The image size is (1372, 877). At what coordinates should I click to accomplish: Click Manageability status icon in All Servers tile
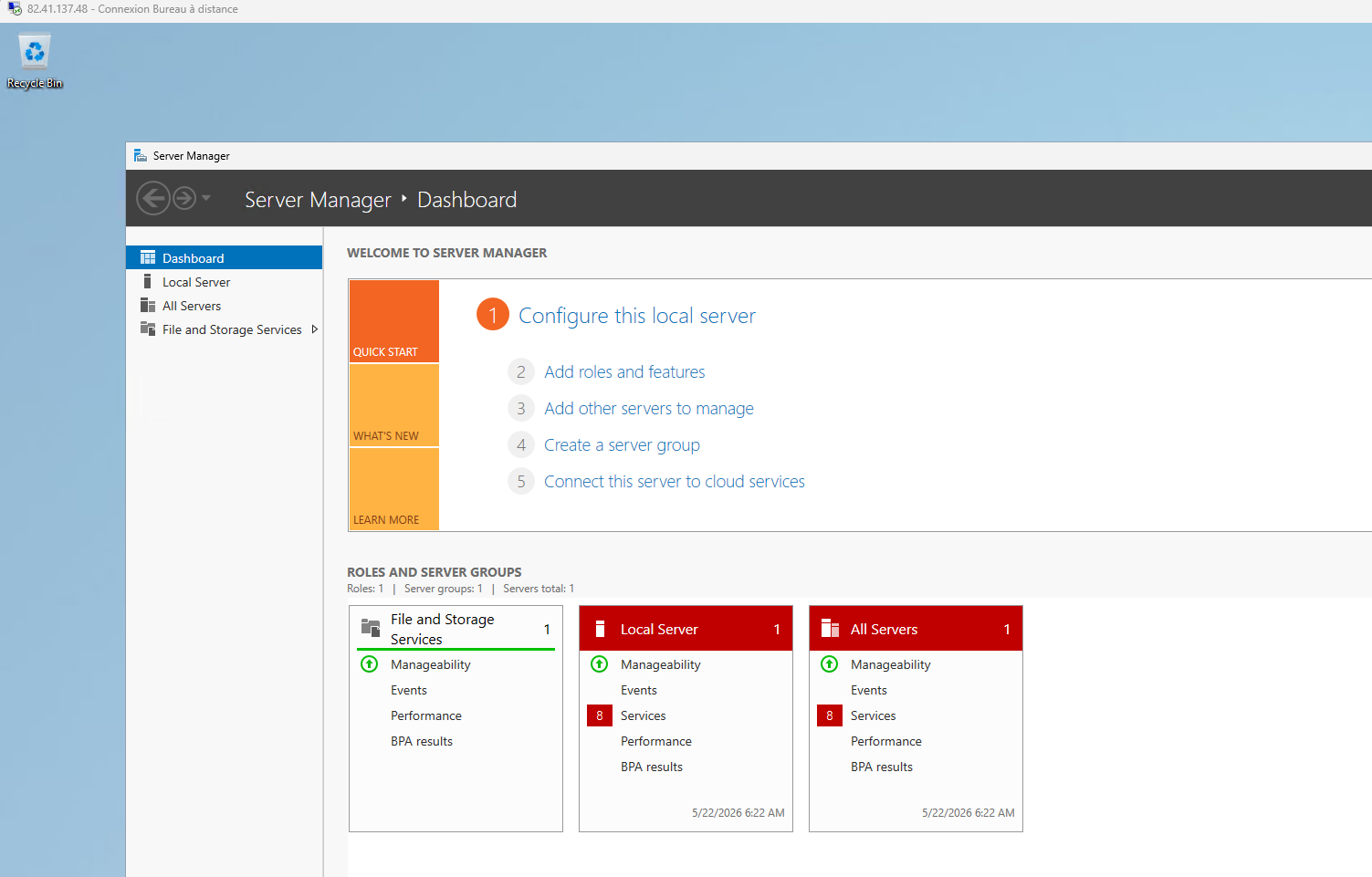coord(830,664)
